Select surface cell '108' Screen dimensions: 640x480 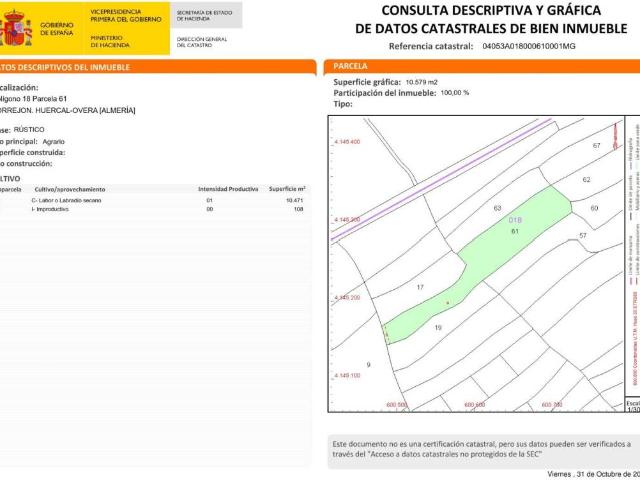299,209
